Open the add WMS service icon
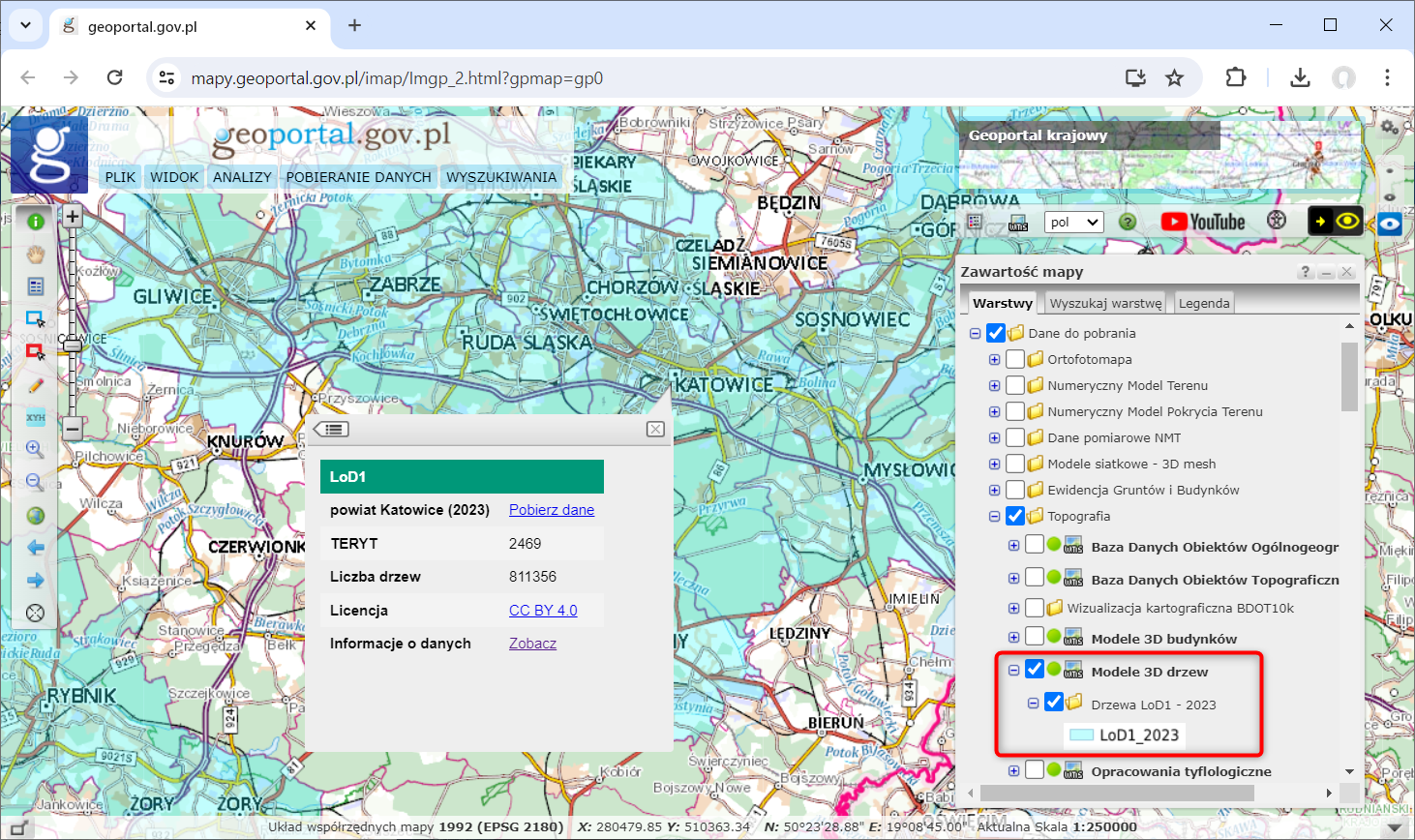This screenshot has height=840, width=1415. 1017,222
